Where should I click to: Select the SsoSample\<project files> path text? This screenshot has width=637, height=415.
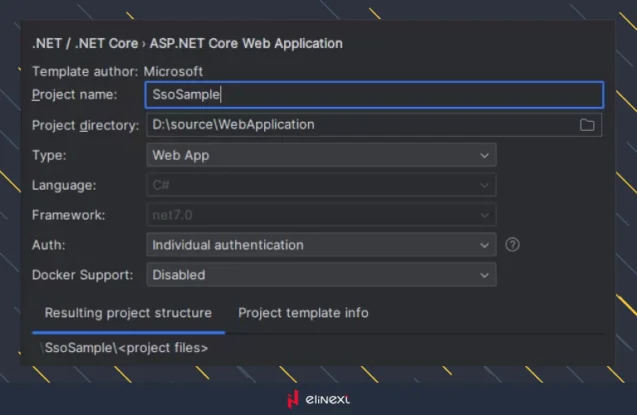126,348
